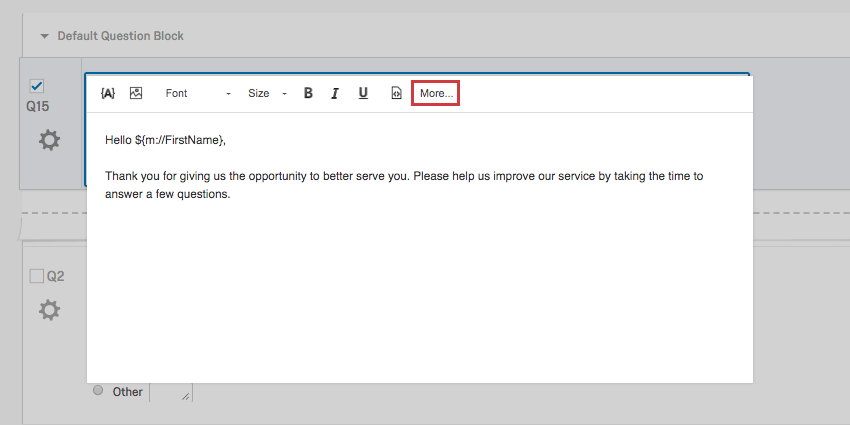Viewport: 850px width, 425px height.
Task: Toggle bold formatting
Action: tap(308, 93)
